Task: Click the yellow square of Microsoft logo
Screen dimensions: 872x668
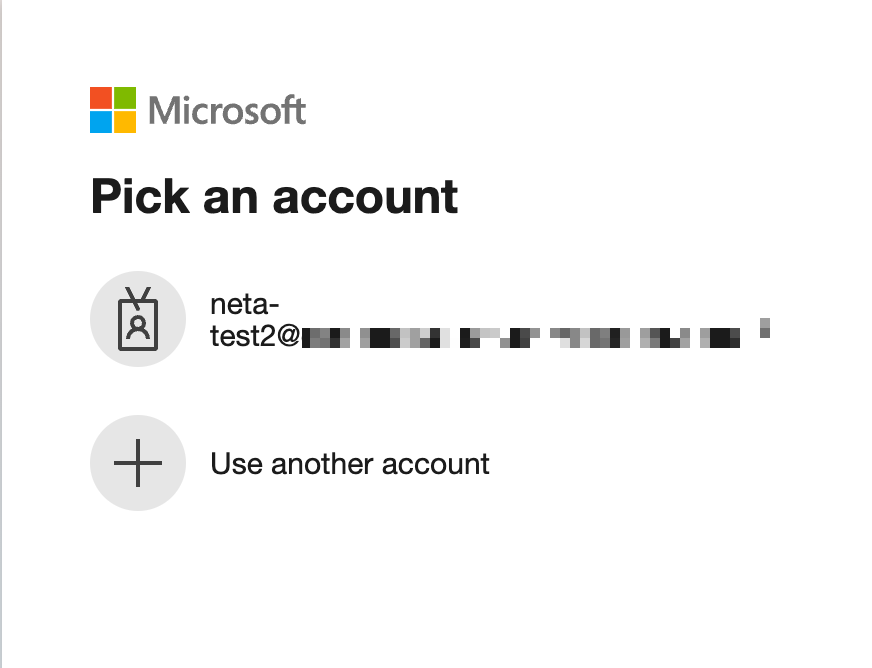Action: (125, 122)
